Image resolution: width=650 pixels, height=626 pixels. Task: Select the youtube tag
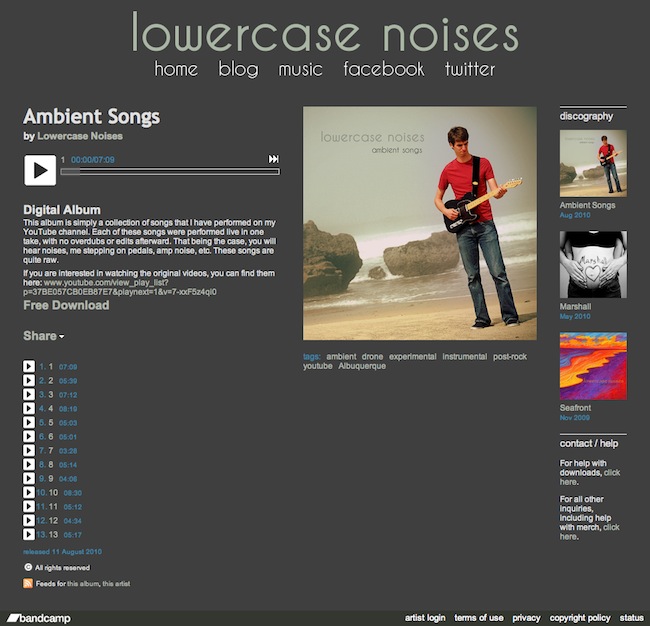[318, 366]
